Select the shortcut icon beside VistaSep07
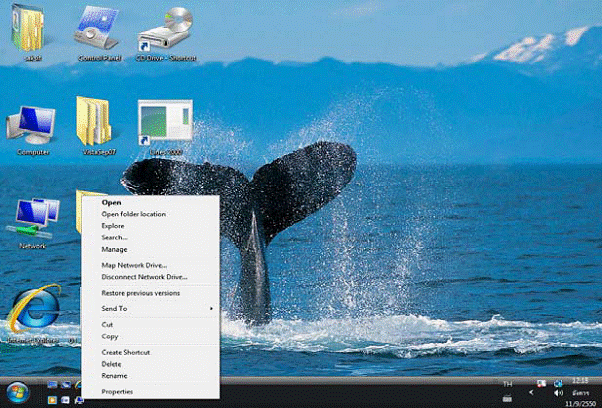The image size is (602, 408). 165,127
